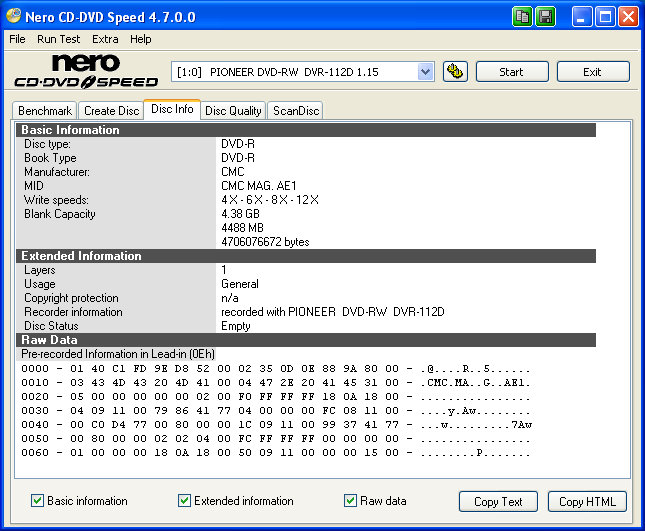This screenshot has width=645, height=531.
Task: Open the Run Test menu
Action: (x=59, y=39)
